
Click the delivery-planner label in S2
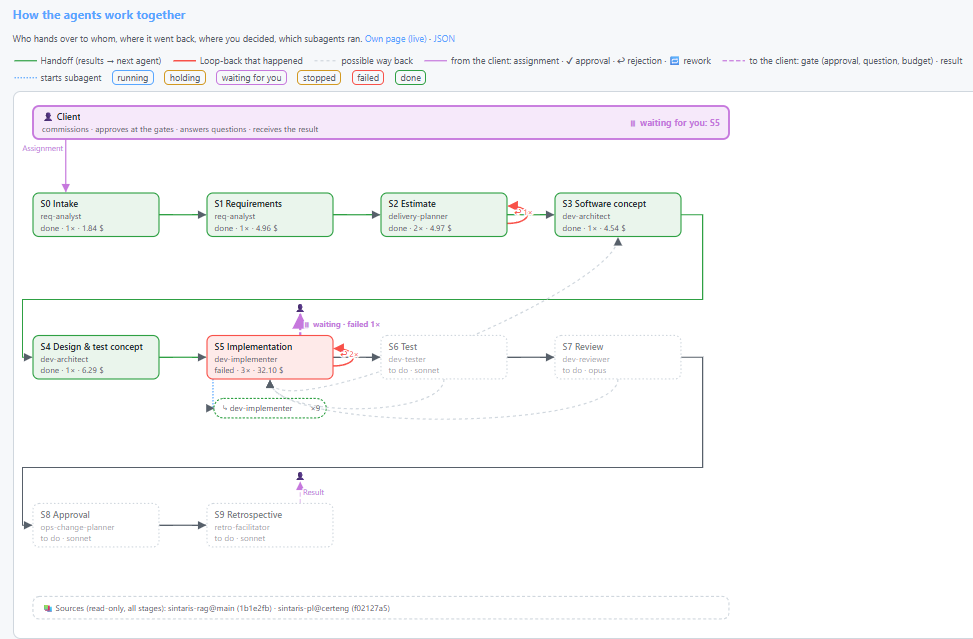click(x=418, y=217)
